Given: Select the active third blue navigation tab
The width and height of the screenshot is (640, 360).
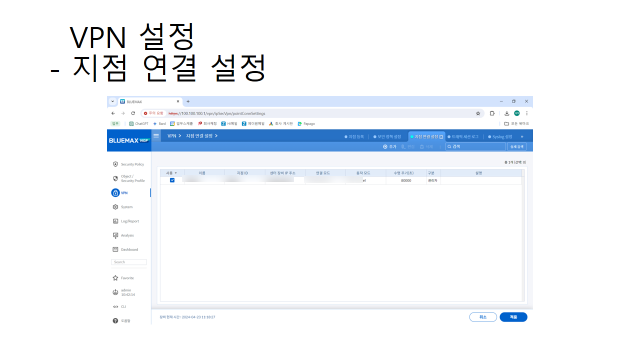Looking at the screenshot, I should 426,137.
